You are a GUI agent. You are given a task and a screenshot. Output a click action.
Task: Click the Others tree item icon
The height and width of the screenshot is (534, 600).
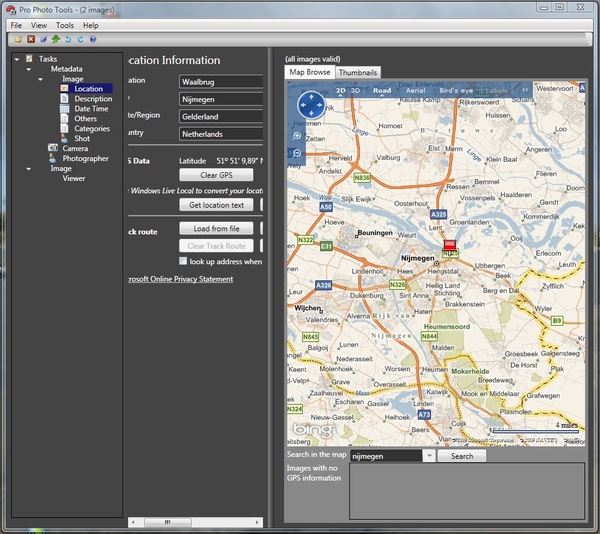(64, 118)
